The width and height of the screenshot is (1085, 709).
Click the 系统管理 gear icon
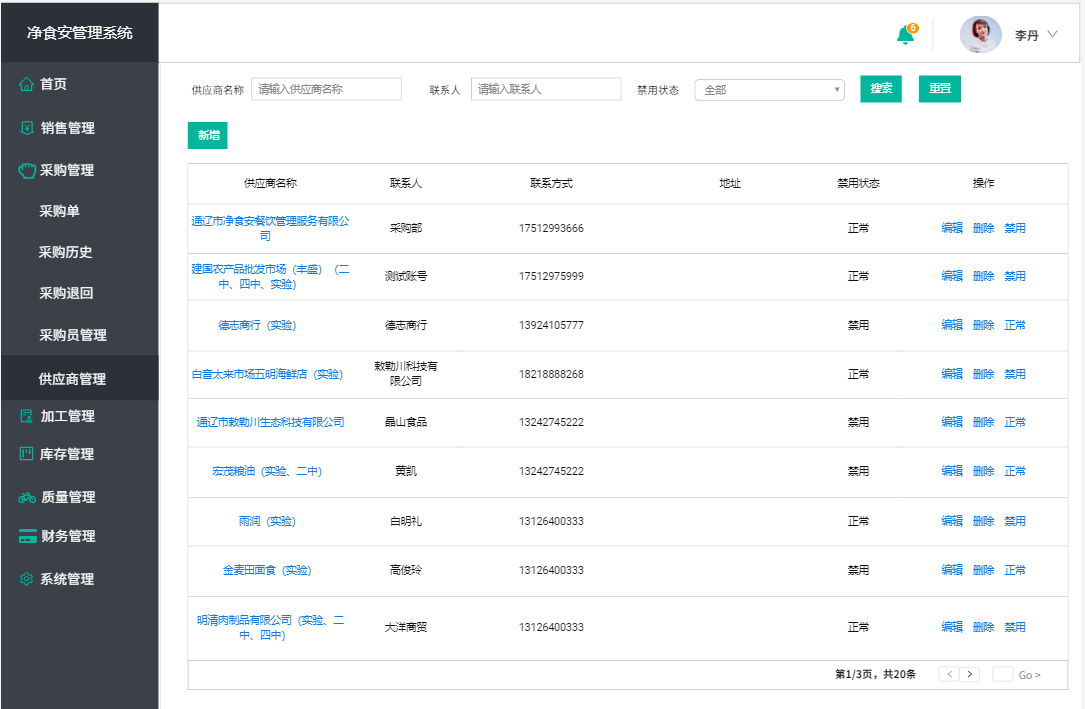coord(26,579)
